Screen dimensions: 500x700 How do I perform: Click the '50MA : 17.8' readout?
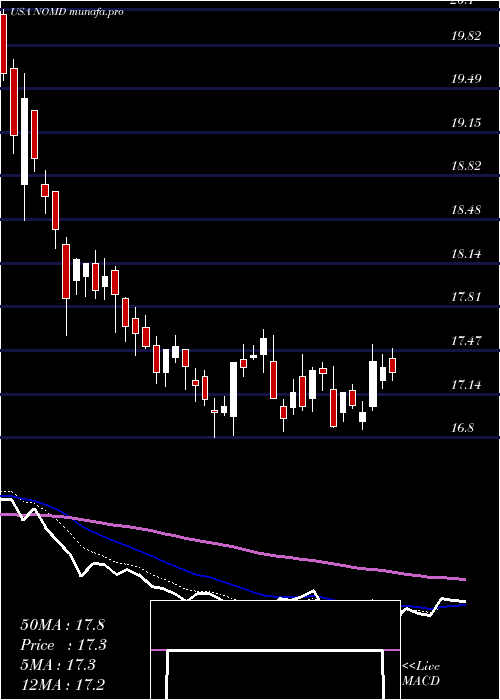62,625
